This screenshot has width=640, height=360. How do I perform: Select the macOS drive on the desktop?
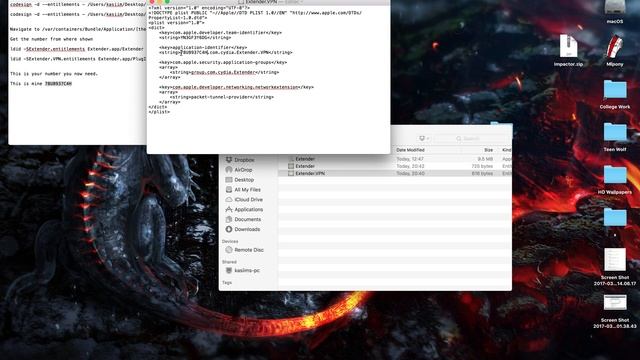[615, 11]
